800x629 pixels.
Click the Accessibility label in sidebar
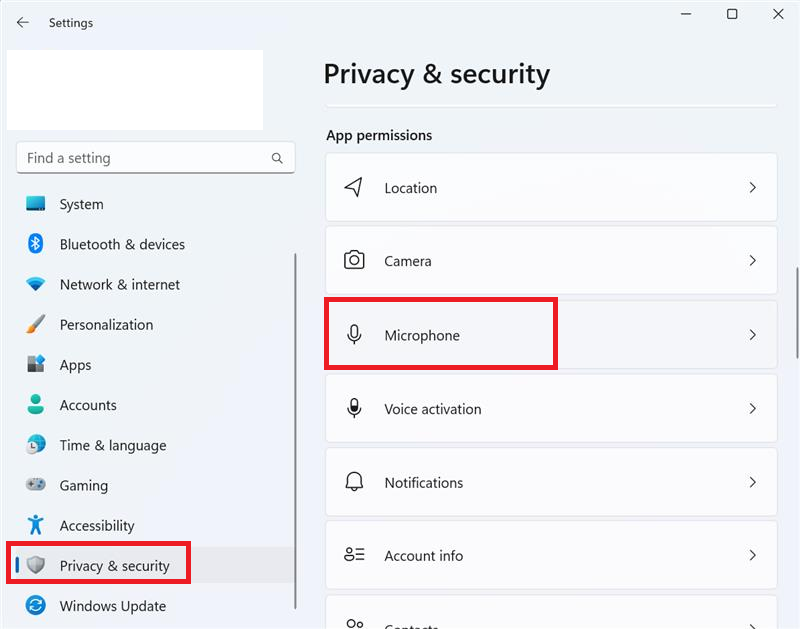click(x=97, y=525)
